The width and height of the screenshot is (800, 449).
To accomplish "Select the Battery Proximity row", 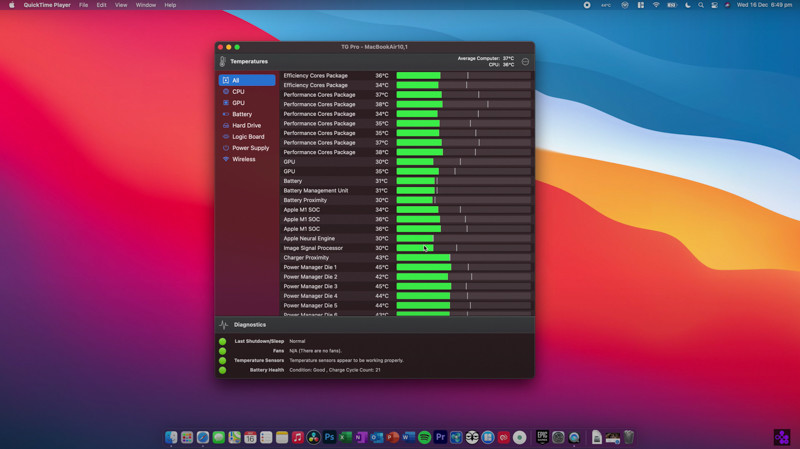I will (x=407, y=200).
